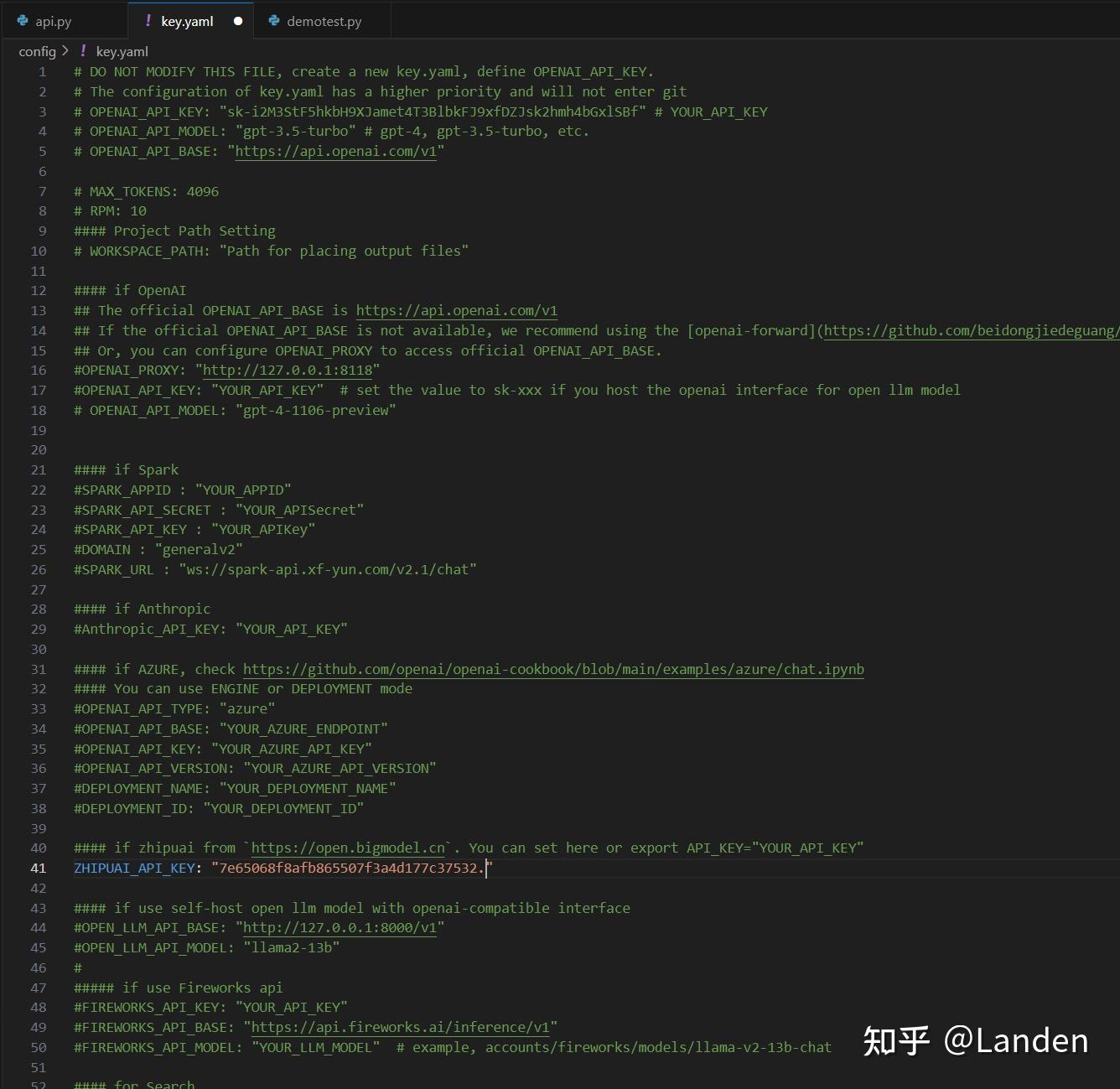Click the Python icon on api.py tab
Image resolution: width=1120 pixels, height=1089 pixels.
click(23, 21)
